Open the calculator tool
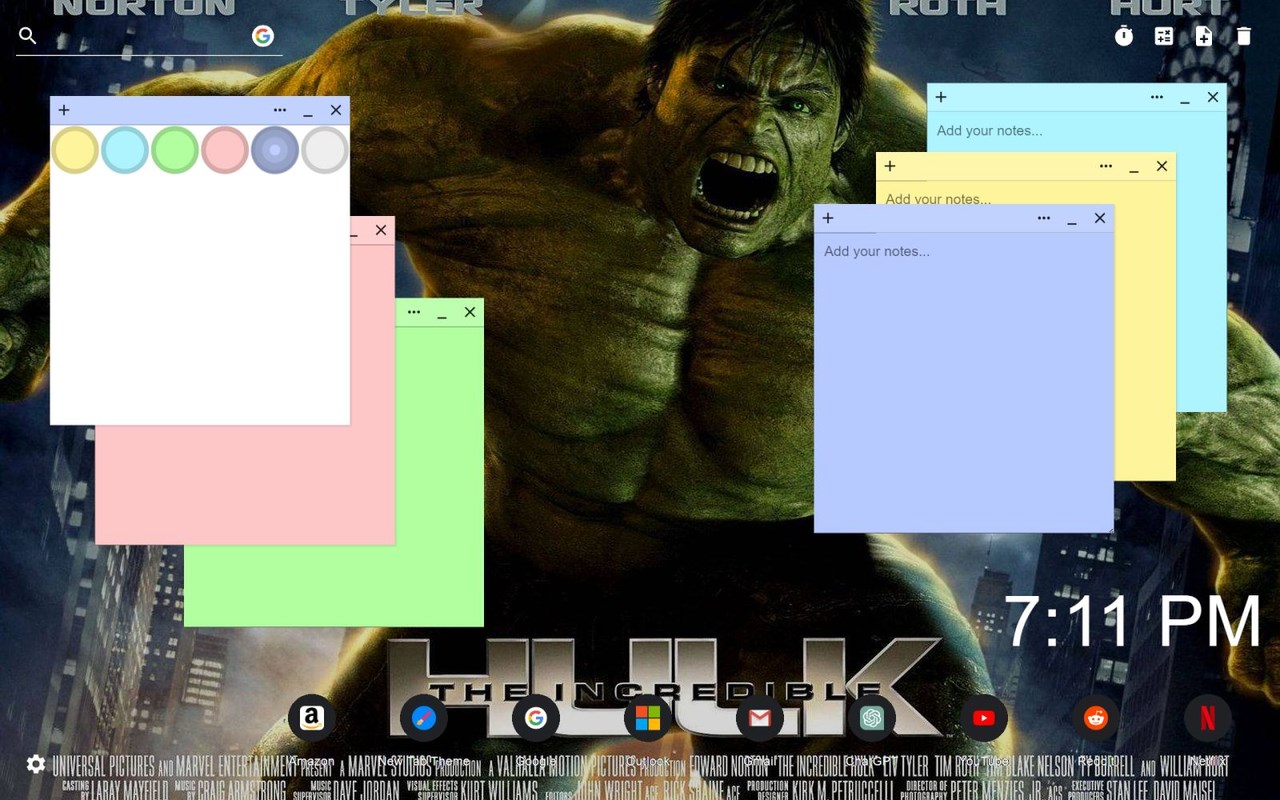Image resolution: width=1280 pixels, height=800 pixels. point(1164,36)
